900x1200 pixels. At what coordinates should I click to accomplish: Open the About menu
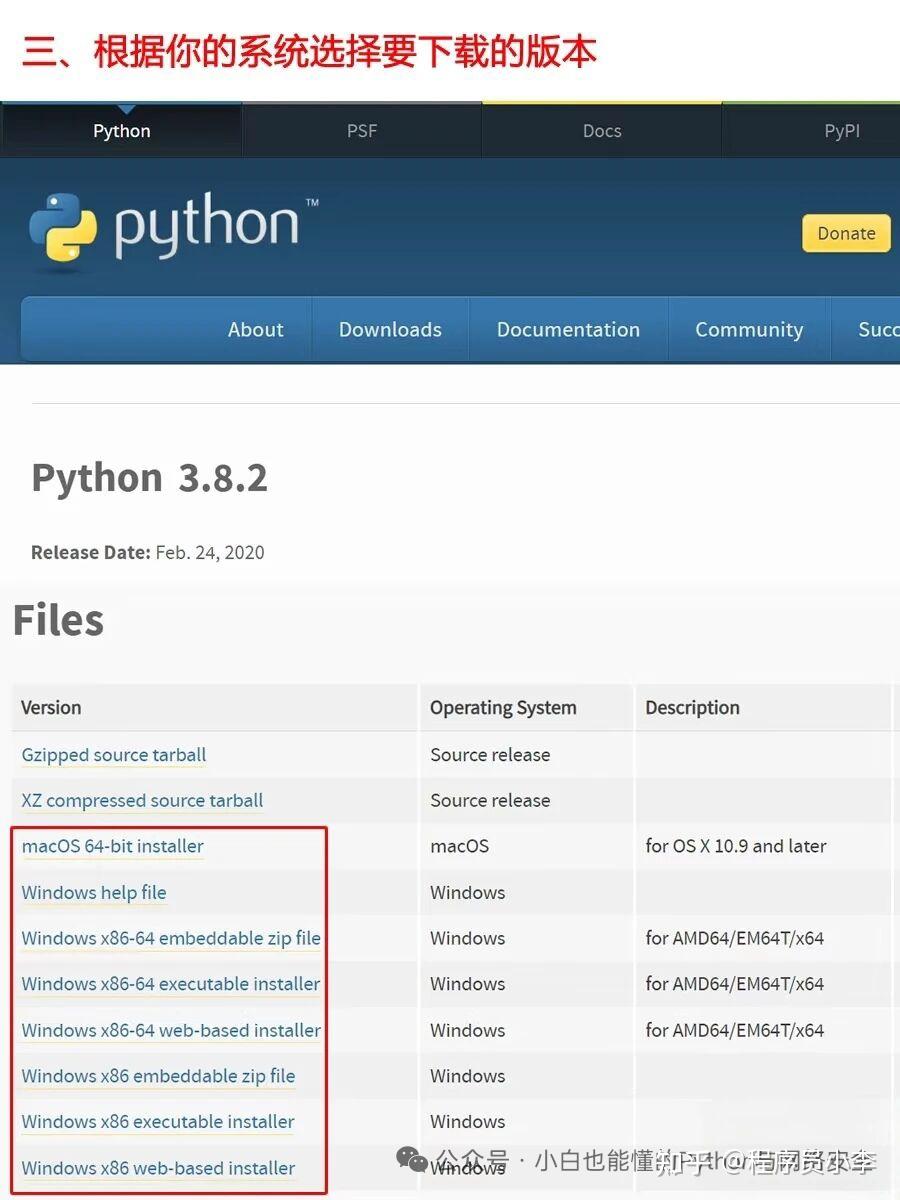255,329
